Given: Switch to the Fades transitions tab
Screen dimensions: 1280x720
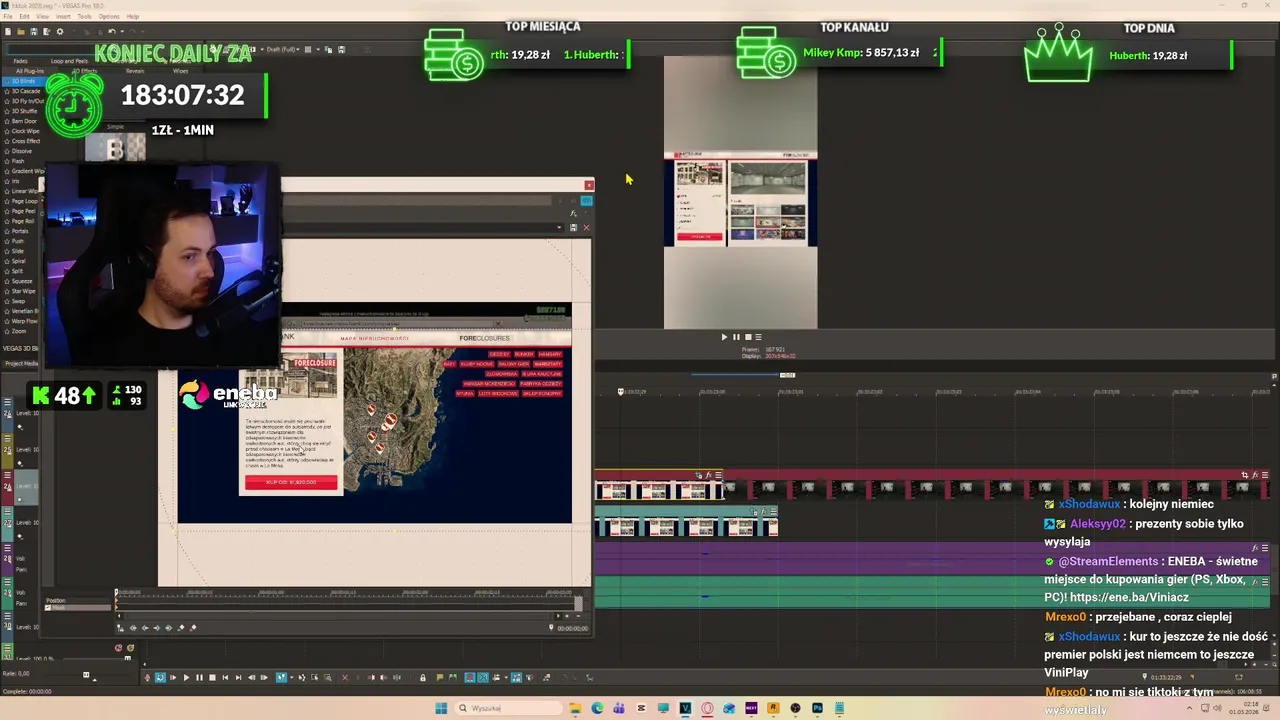Looking at the screenshot, I should coord(20,61).
